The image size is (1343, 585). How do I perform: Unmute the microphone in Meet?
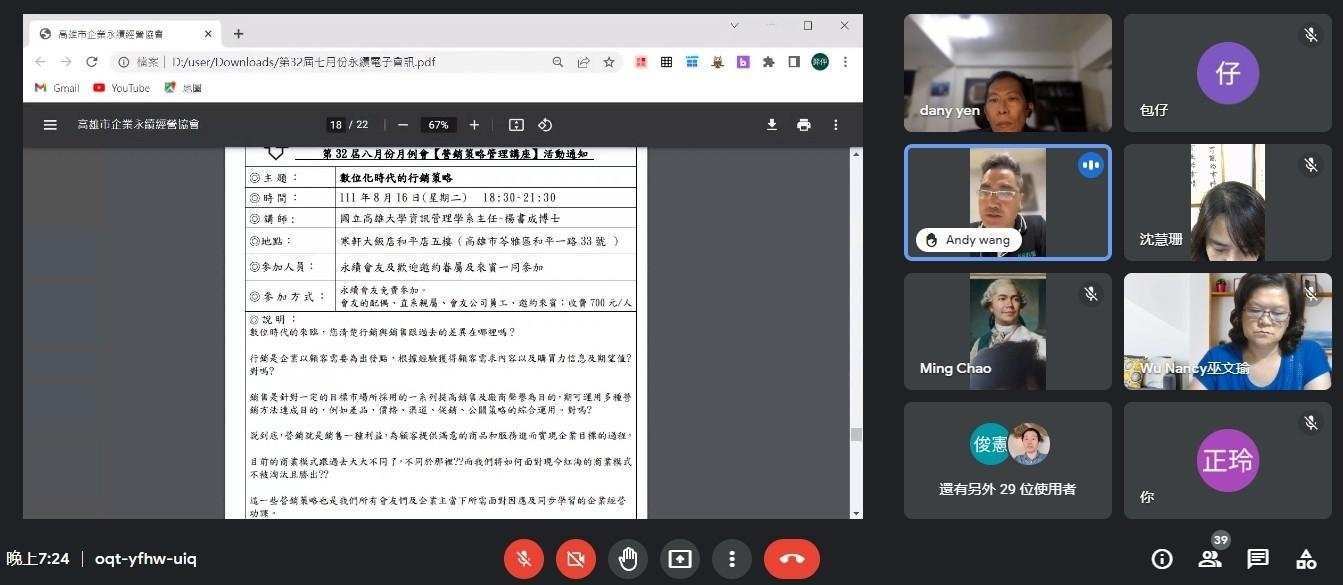pos(524,559)
